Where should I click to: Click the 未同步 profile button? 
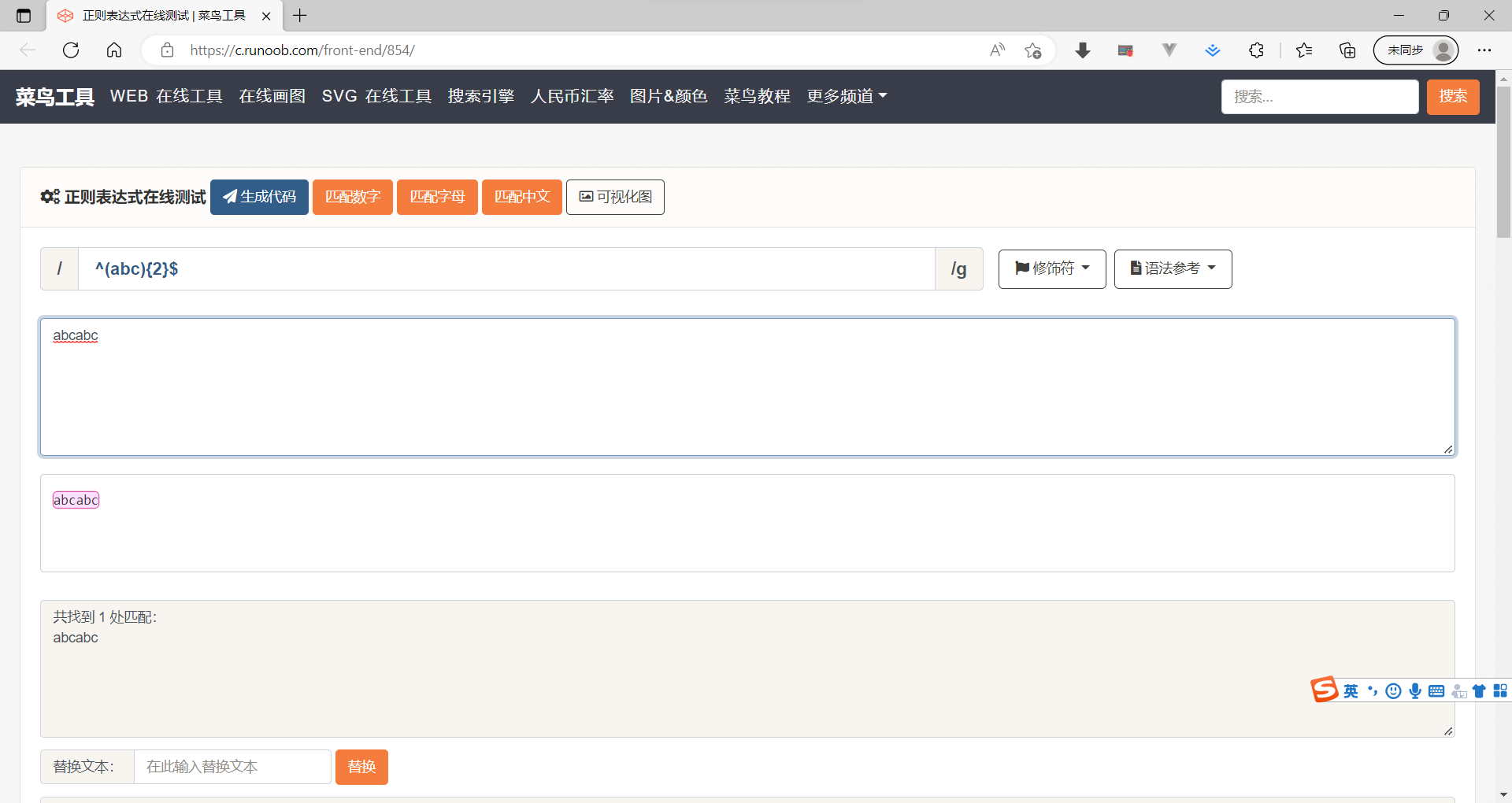coord(1416,50)
